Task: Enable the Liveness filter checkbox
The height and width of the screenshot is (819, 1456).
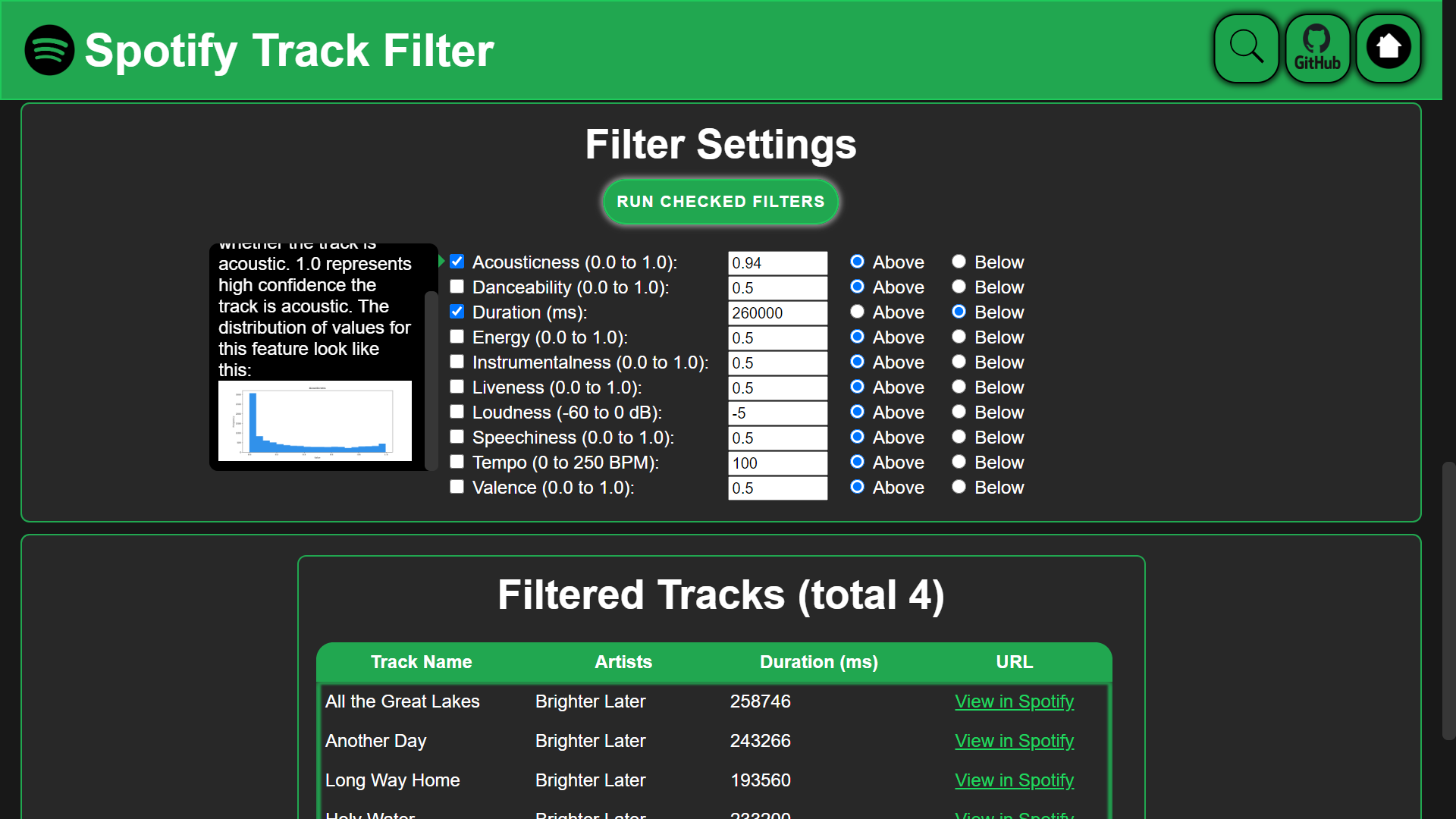Action: (x=457, y=387)
